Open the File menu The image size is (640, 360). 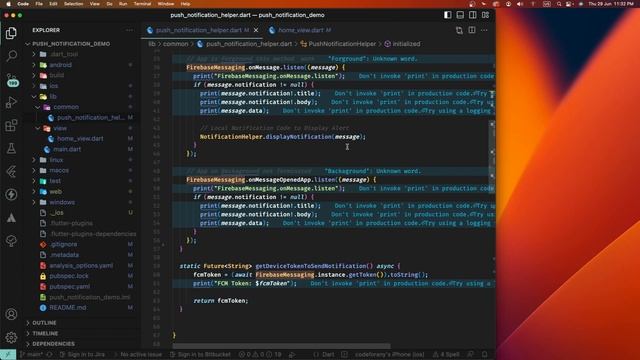[39, 4]
